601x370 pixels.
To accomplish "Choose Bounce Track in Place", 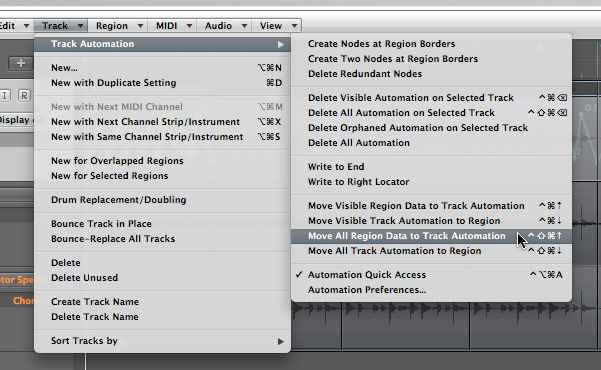I will point(162,224).
